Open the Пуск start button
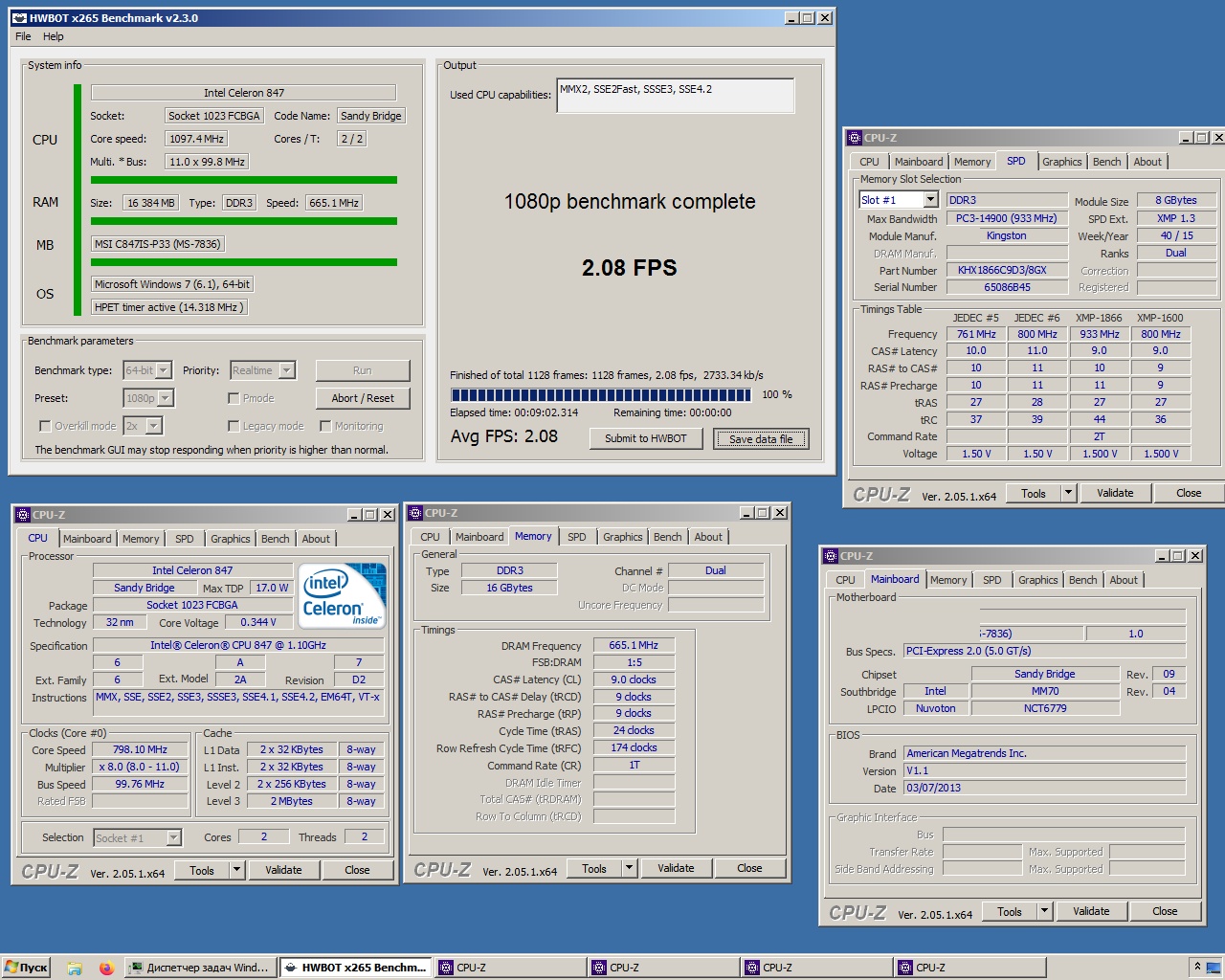Screen dimensions: 1225x980 point(26,968)
